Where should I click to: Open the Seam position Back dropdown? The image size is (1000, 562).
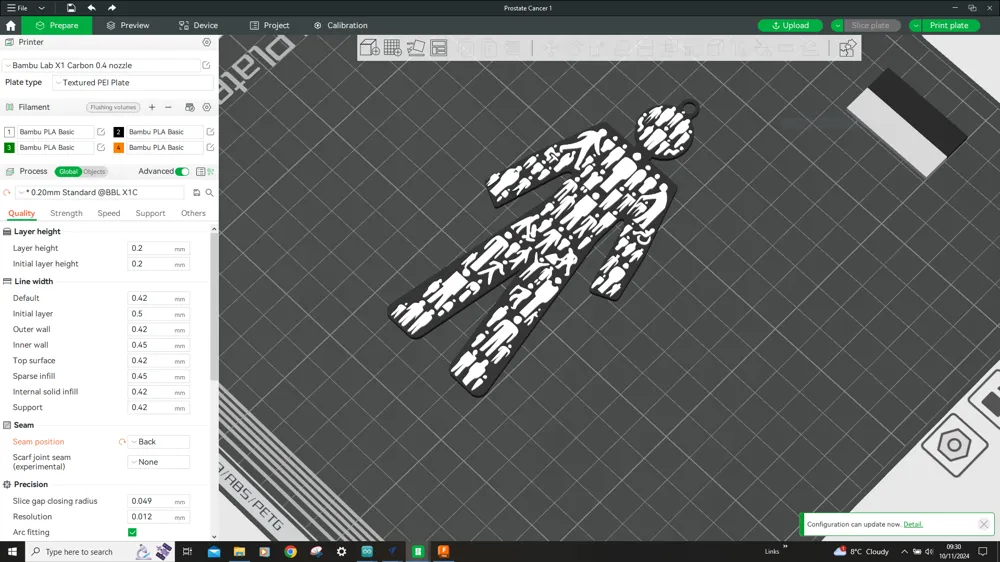[159, 441]
